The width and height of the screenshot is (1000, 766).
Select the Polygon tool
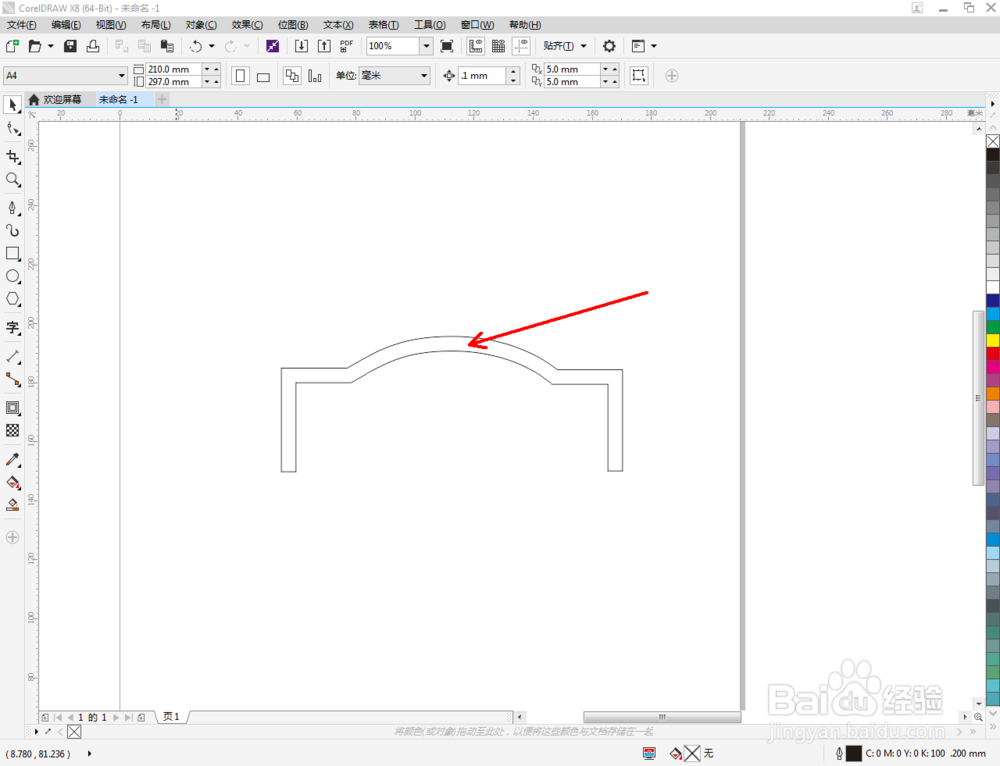point(13,299)
